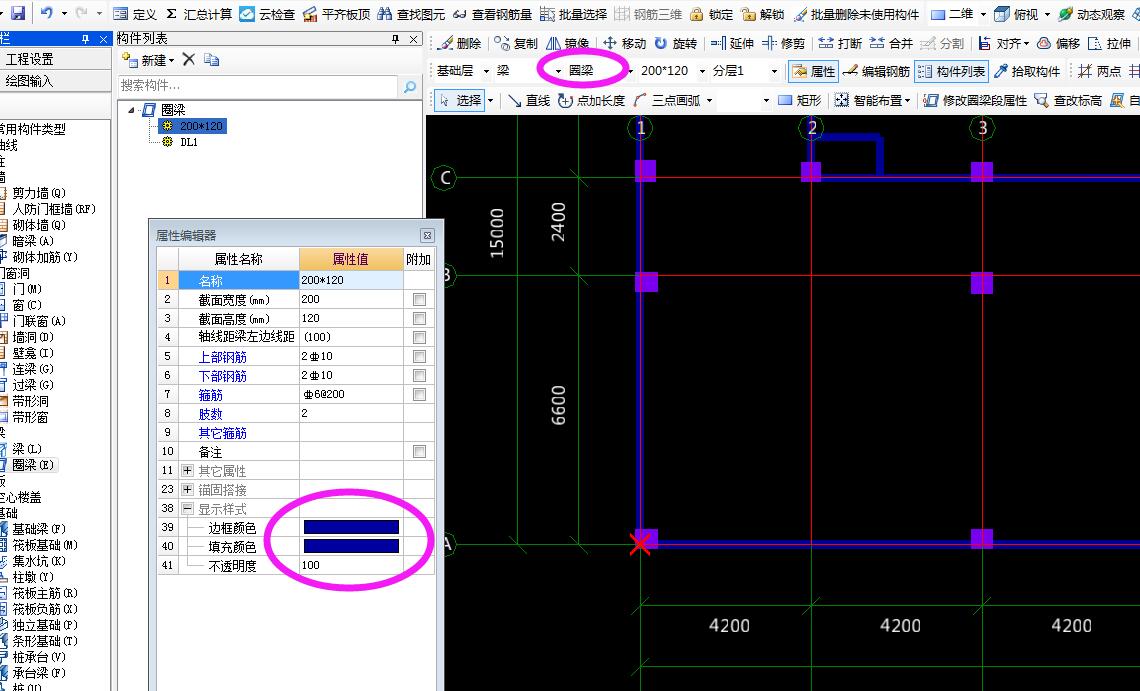Collapse 显示样式 property group
Screen dimensions: 1140x691
187,508
